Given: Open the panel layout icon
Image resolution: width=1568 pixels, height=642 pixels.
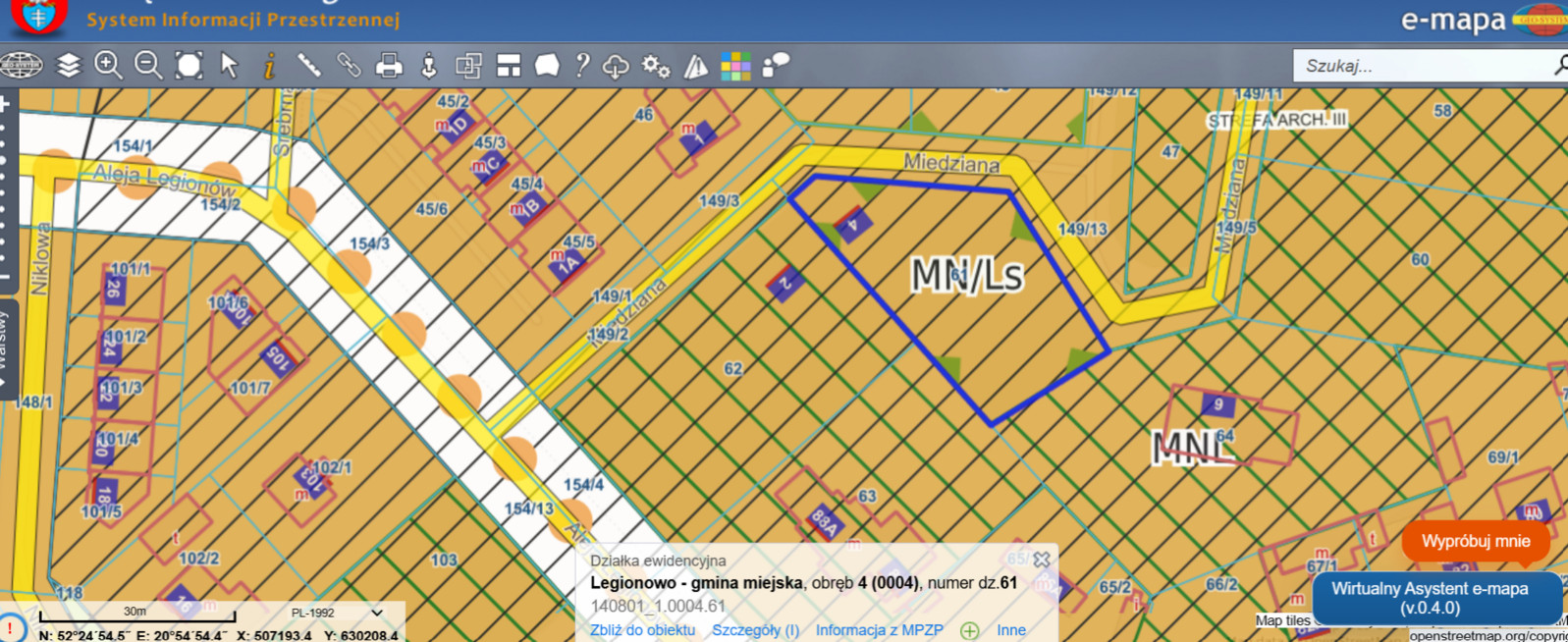Looking at the screenshot, I should (x=509, y=66).
